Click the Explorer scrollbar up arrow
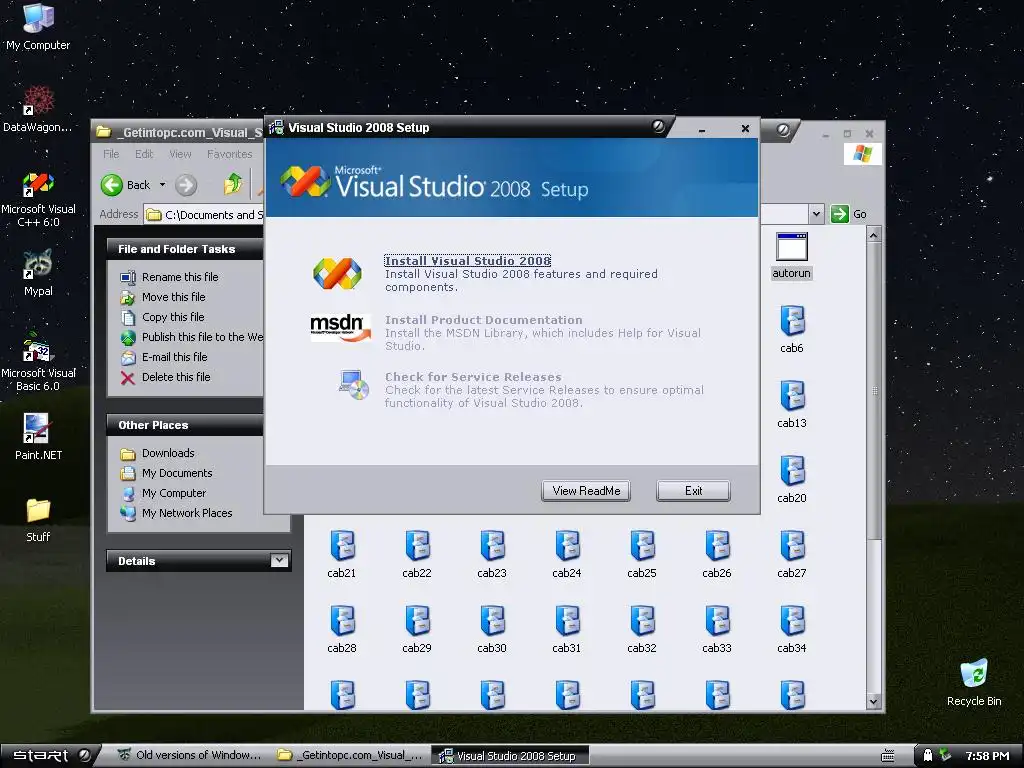The height and width of the screenshot is (768, 1024). (874, 234)
